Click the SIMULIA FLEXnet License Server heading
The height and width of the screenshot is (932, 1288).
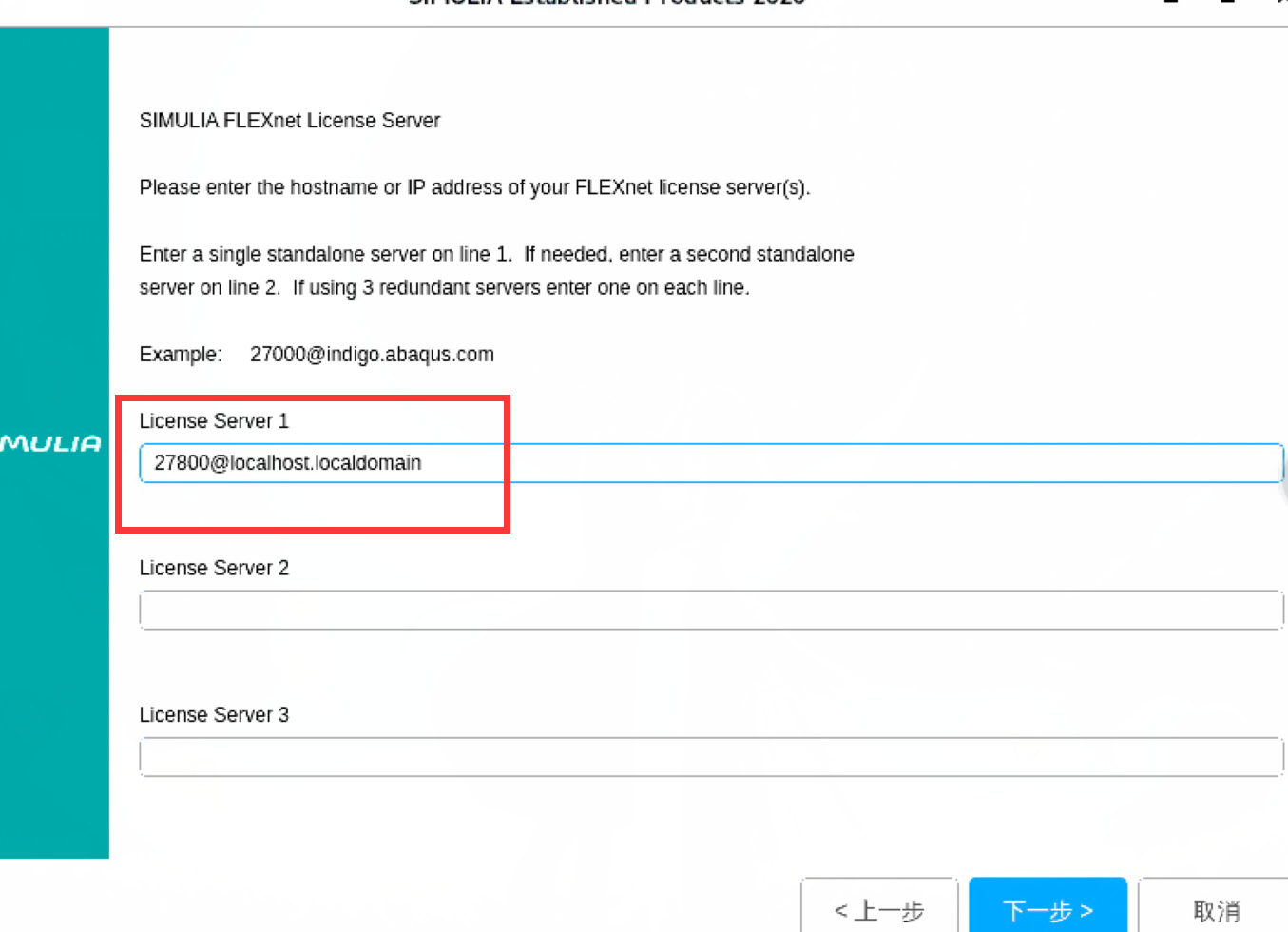coord(290,121)
